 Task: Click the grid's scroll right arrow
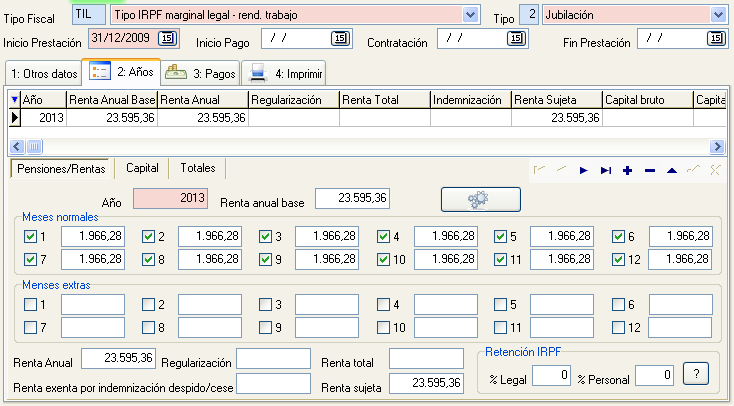pyautogui.click(x=717, y=147)
